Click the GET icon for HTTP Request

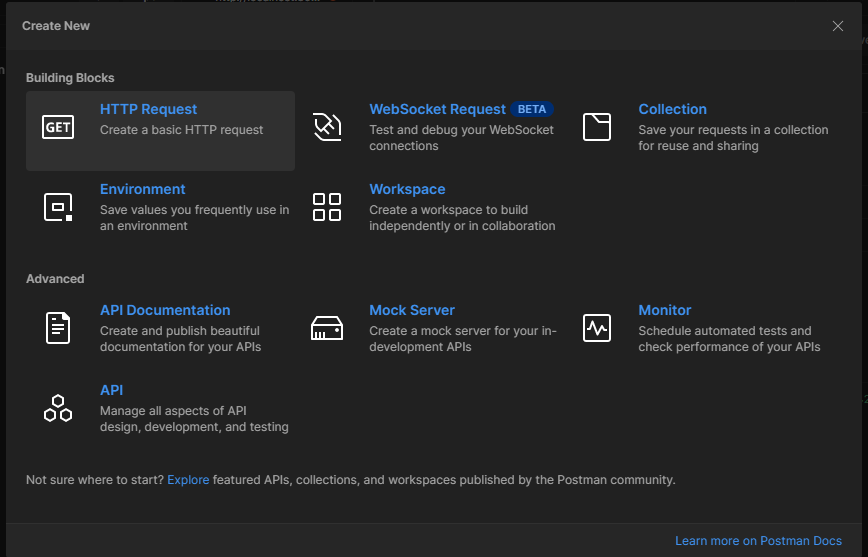[58, 127]
